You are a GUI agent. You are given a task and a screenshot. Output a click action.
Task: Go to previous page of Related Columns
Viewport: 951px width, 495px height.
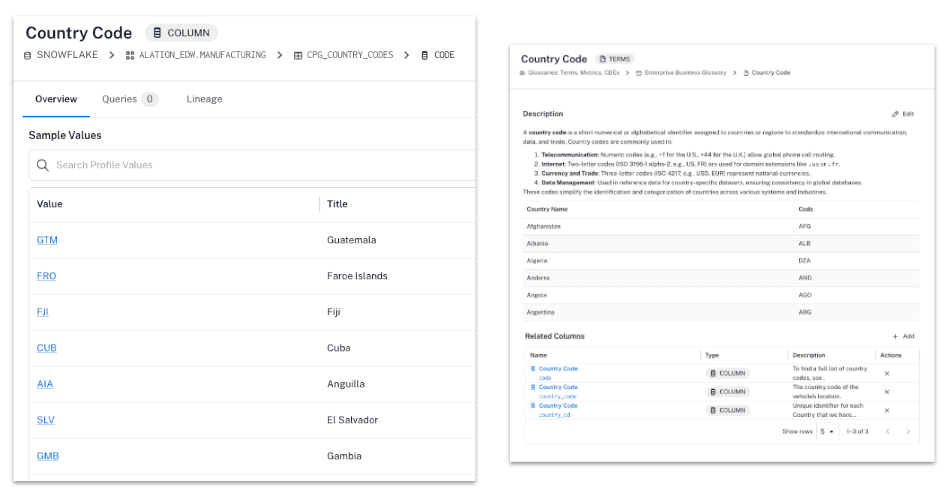coord(886,432)
